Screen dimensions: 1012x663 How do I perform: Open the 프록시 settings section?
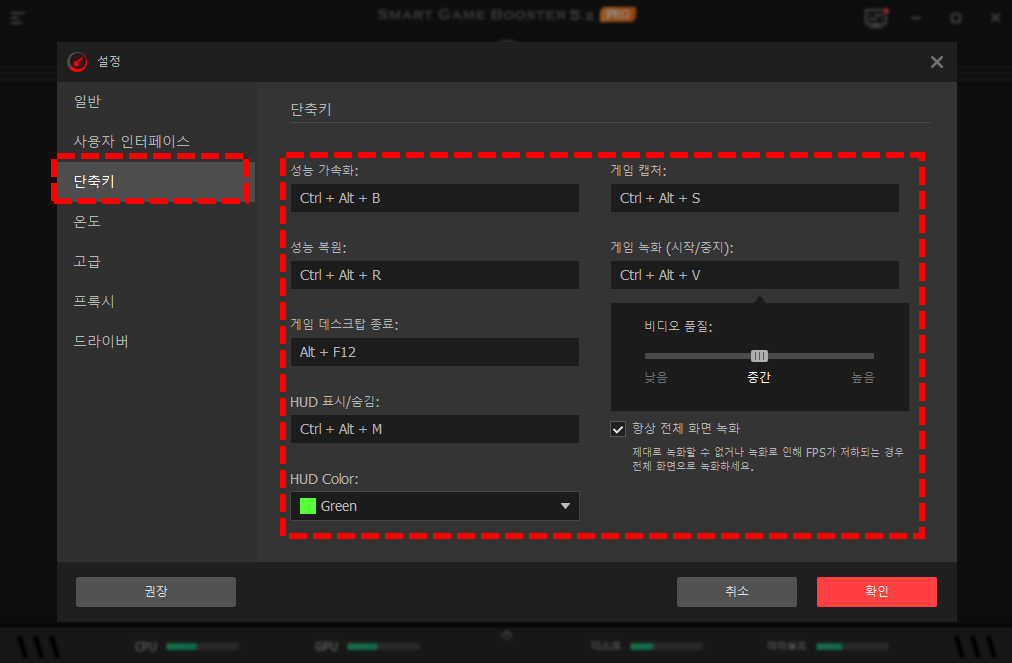pos(94,301)
